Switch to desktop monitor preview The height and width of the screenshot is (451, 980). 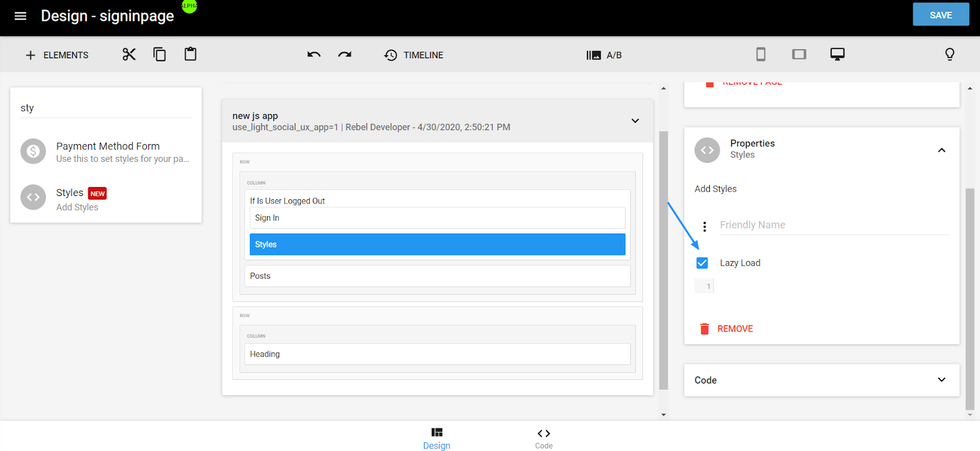pos(838,55)
